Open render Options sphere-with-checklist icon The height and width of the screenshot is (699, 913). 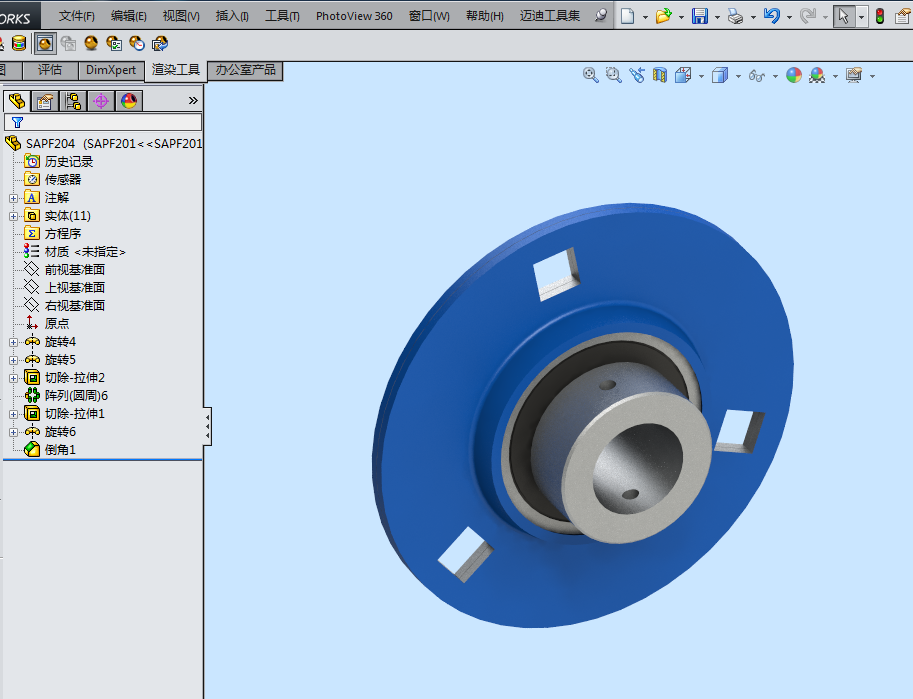coord(114,43)
